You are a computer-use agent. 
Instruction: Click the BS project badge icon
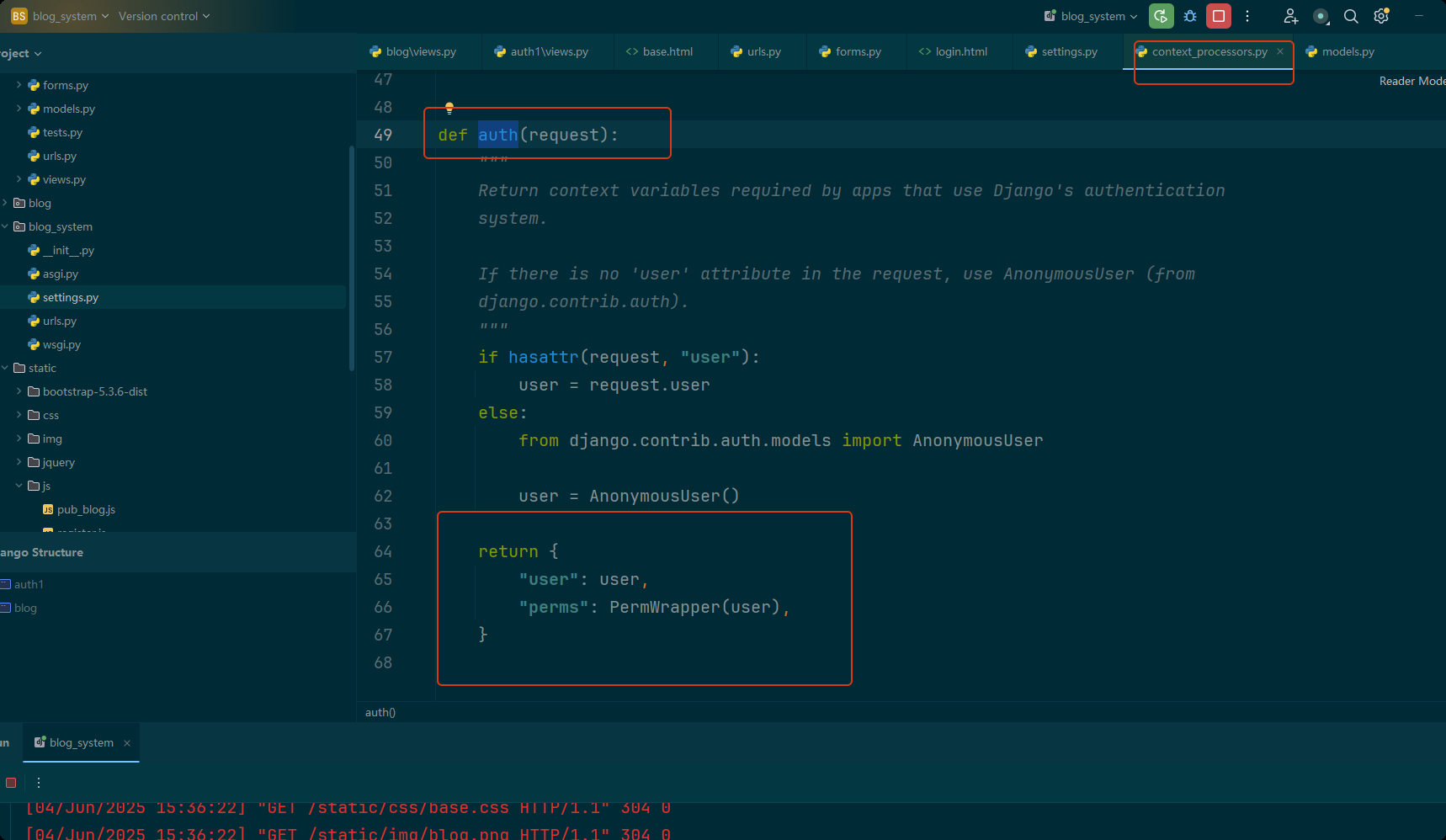point(19,16)
